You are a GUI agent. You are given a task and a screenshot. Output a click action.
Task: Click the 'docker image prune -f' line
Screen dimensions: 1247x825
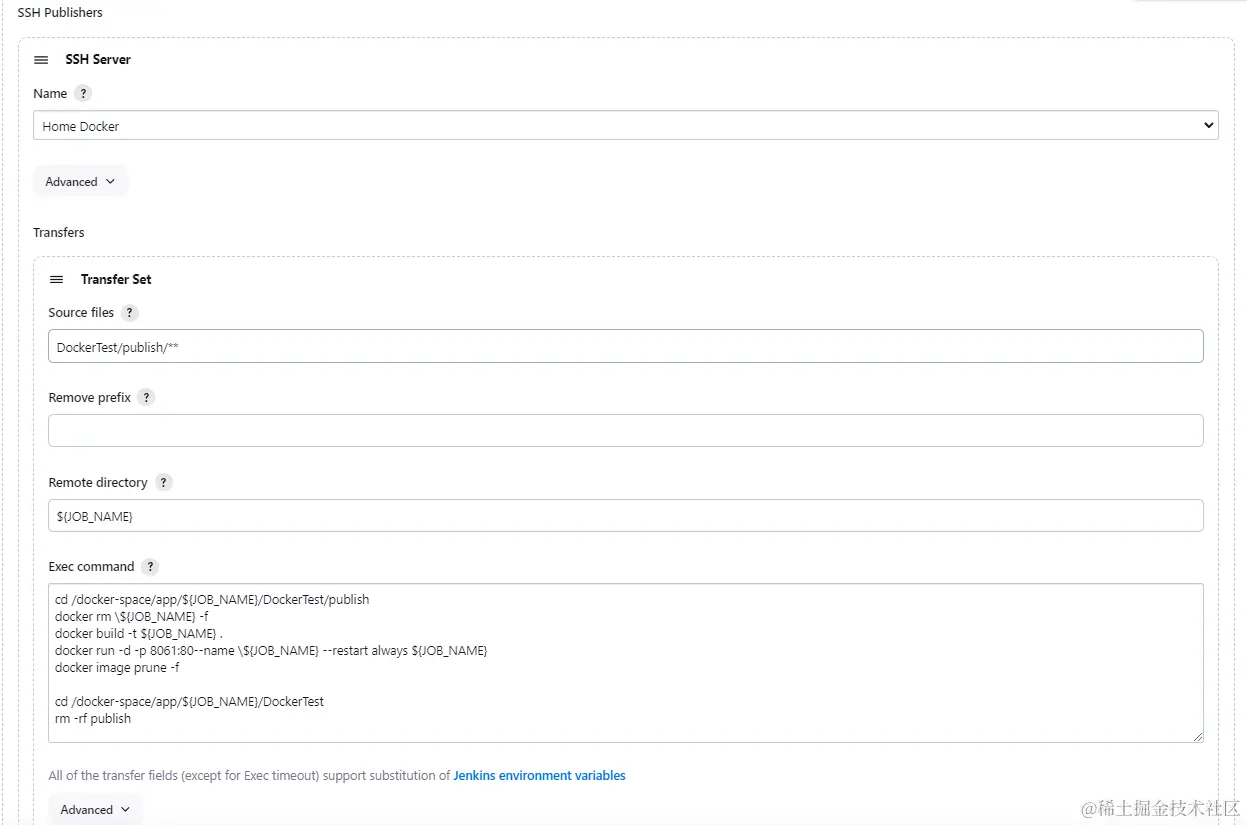pyautogui.click(x=117, y=667)
